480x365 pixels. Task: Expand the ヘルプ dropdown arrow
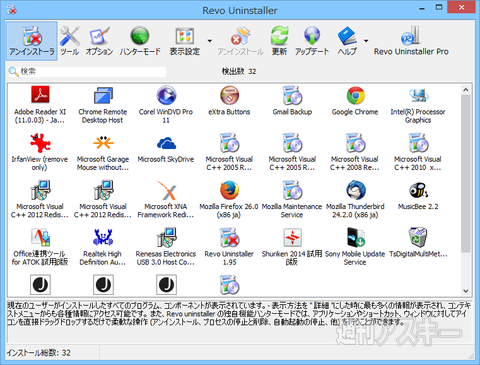pyautogui.click(x=366, y=41)
